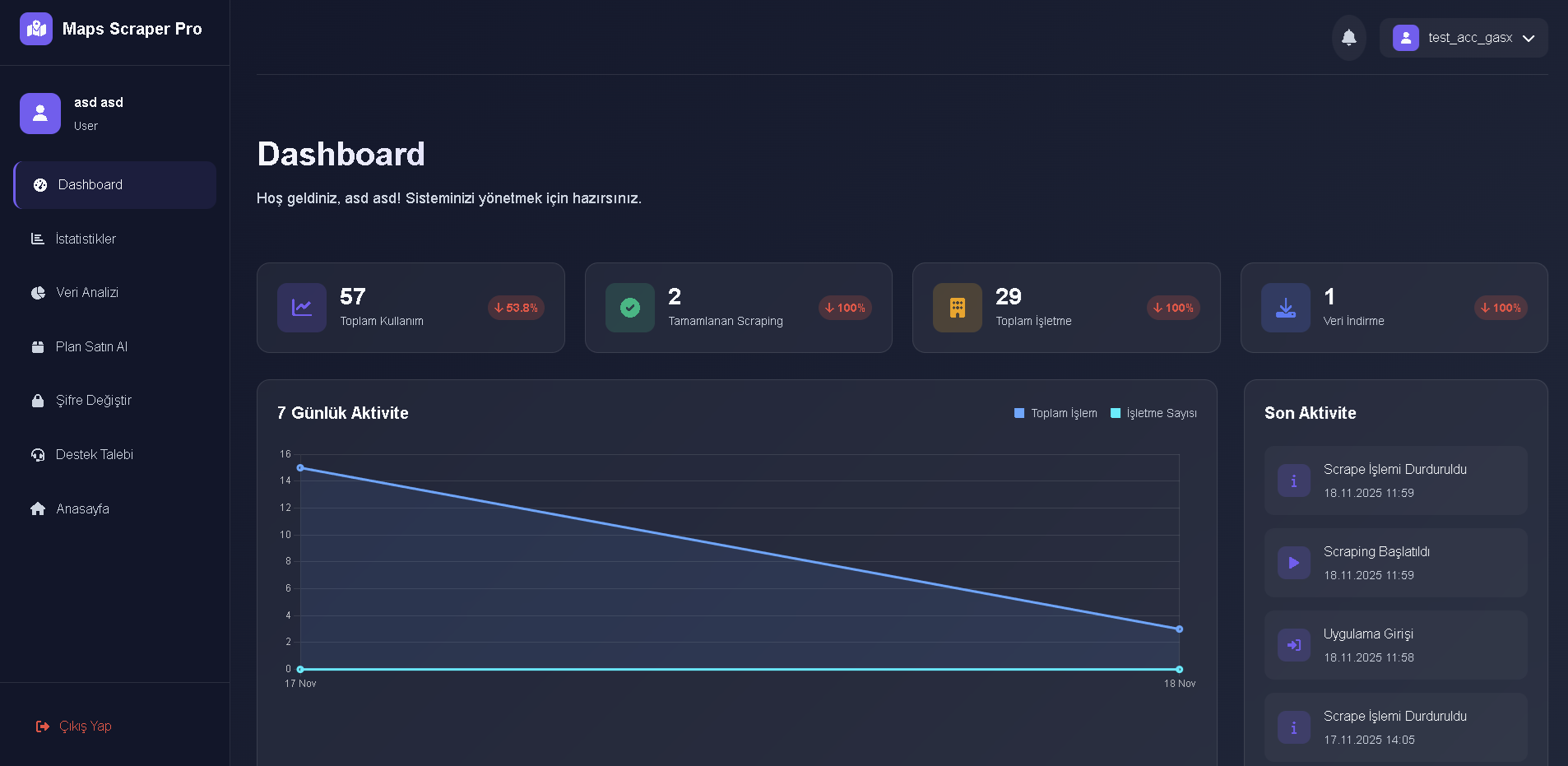Go to İstatistikler in the sidebar
The height and width of the screenshot is (766, 1568).
115,239
